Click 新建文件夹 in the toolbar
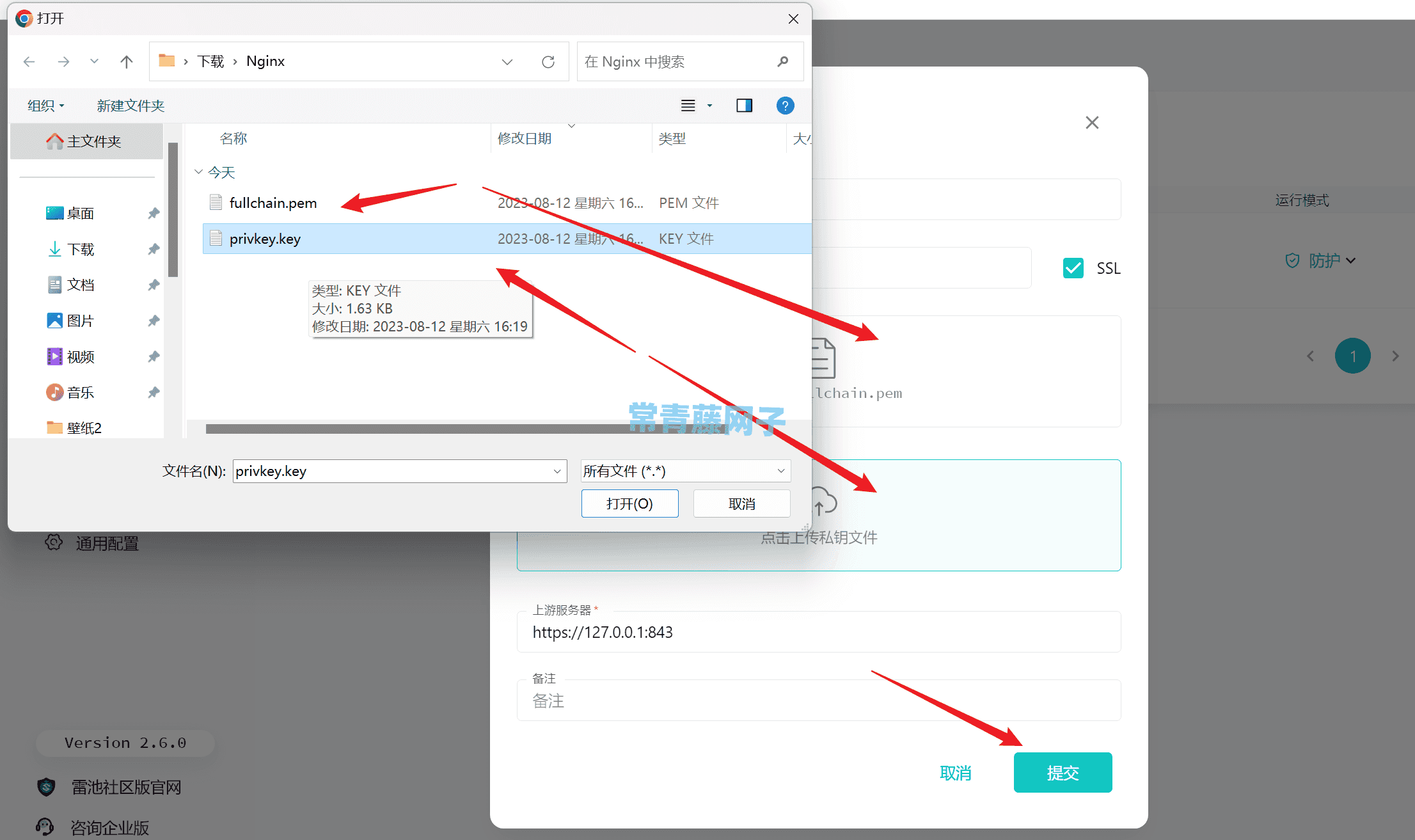1415x840 pixels. [x=130, y=106]
